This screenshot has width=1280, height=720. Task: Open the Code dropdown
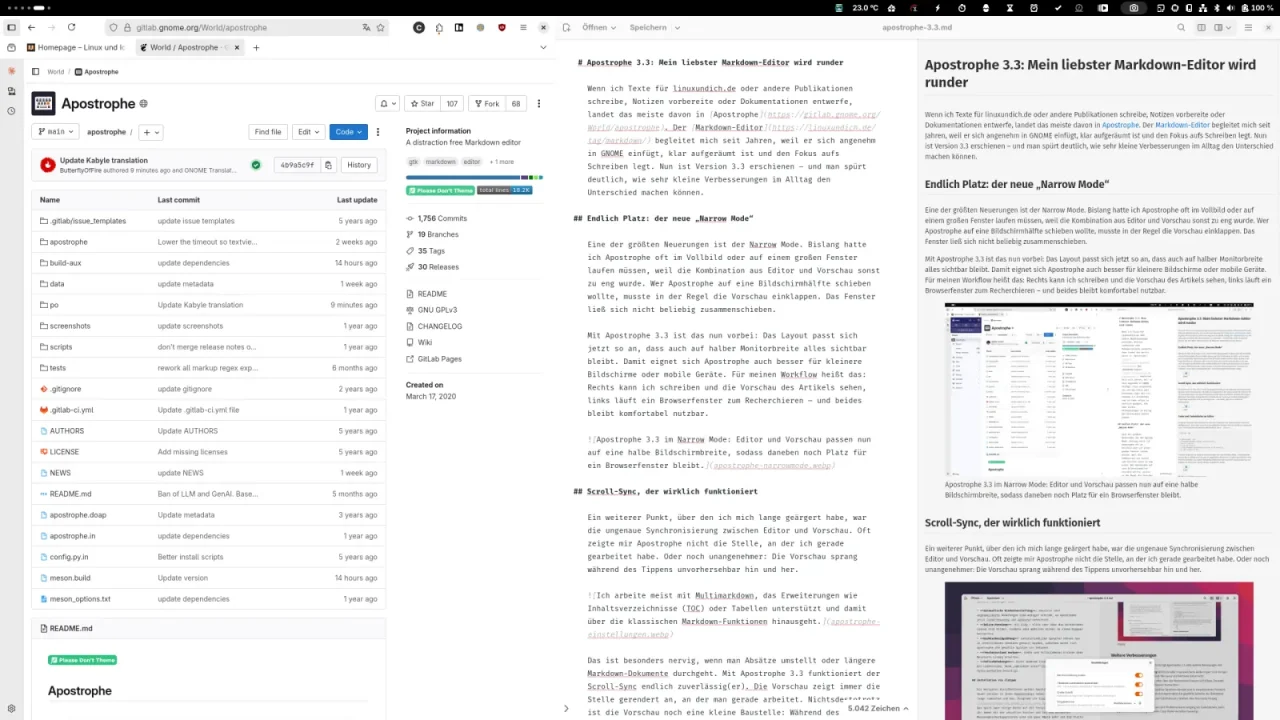(x=347, y=131)
